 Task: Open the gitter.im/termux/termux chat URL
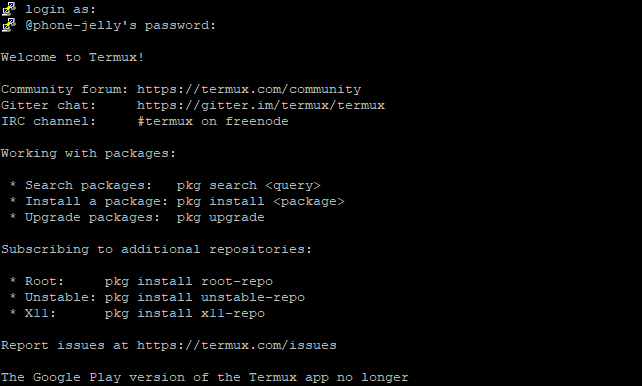261,105
